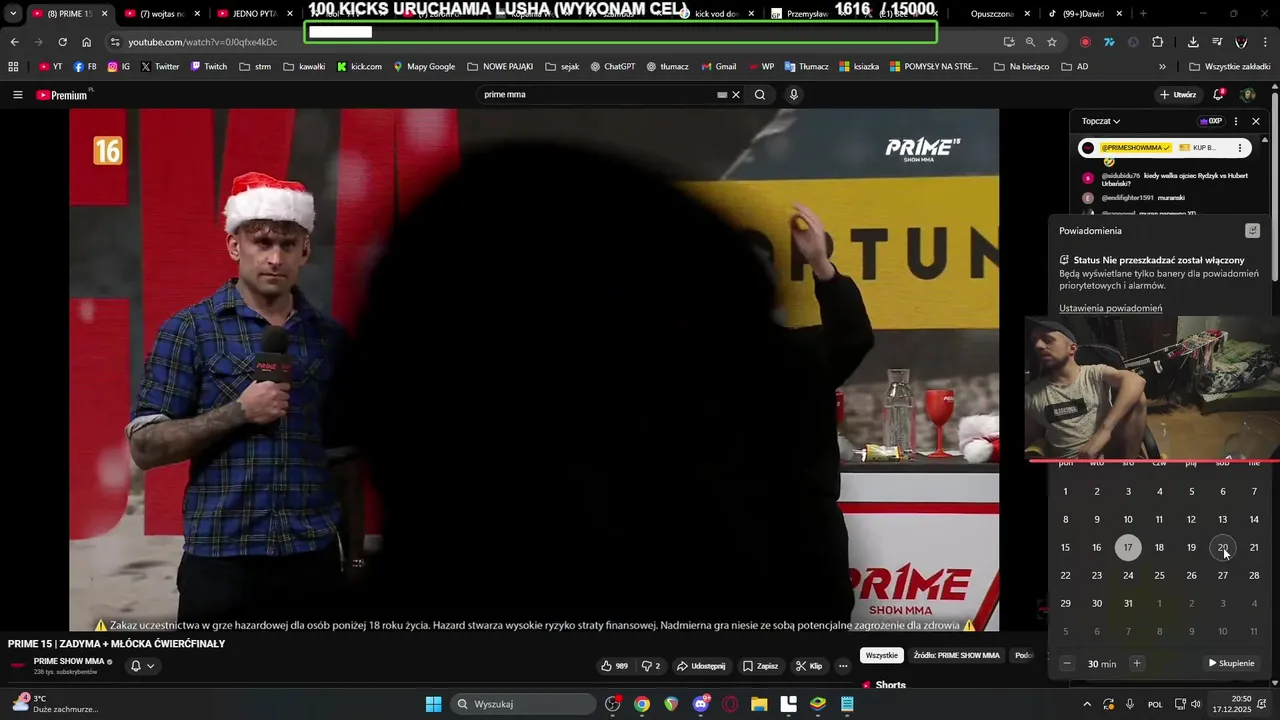
Task: Open File Explorer from taskbar
Action: [x=759, y=704]
